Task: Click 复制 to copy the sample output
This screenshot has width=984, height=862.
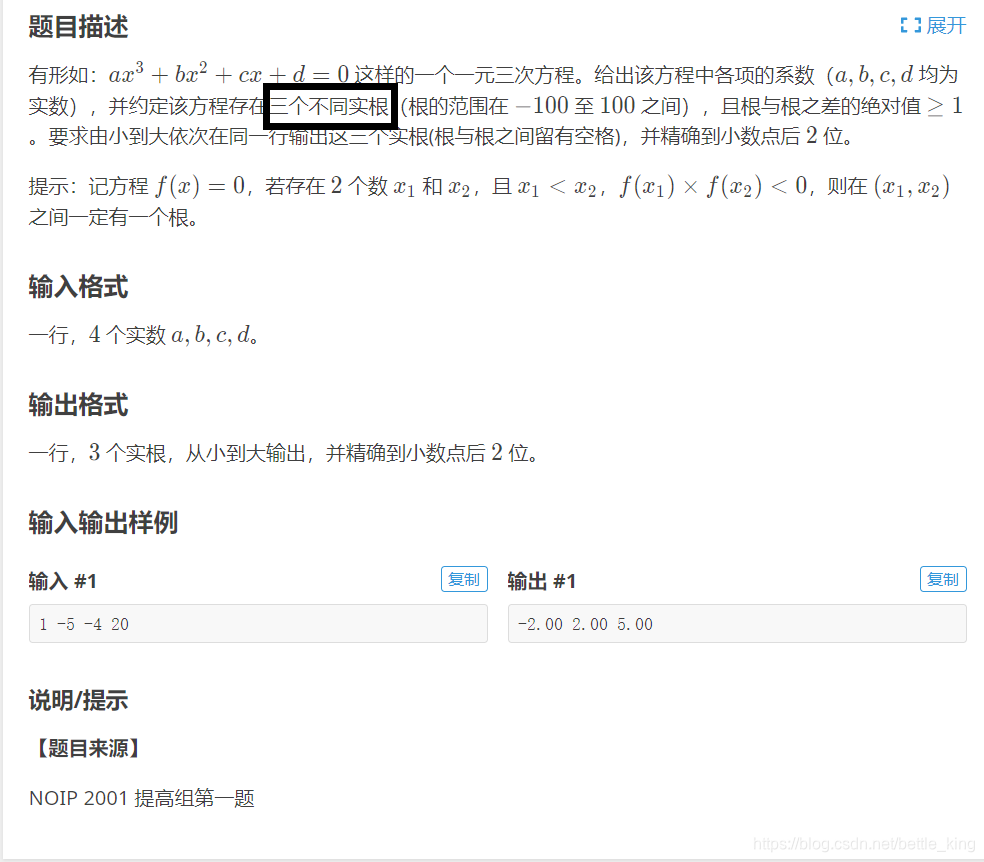Action: tap(943, 579)
